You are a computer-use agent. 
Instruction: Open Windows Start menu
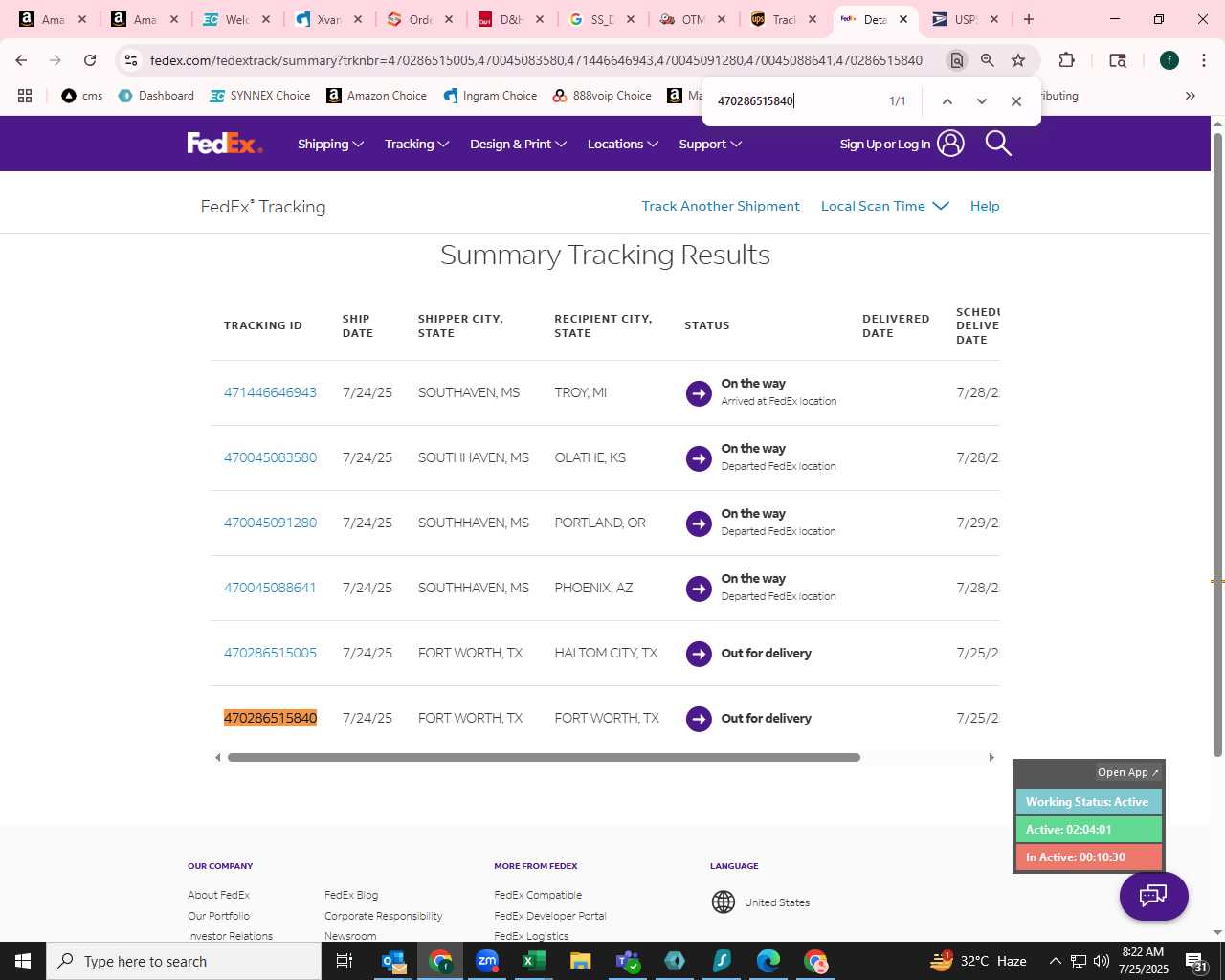(23, 961)
